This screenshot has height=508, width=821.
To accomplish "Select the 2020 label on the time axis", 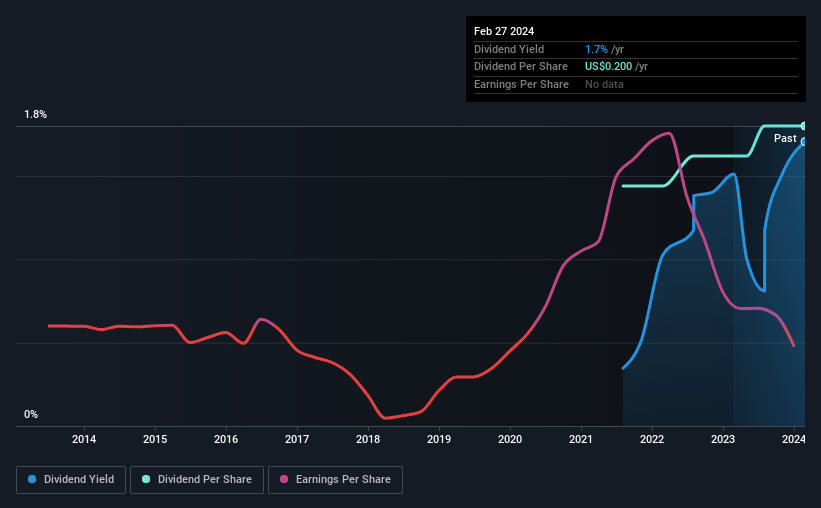I will click(510, 439).
